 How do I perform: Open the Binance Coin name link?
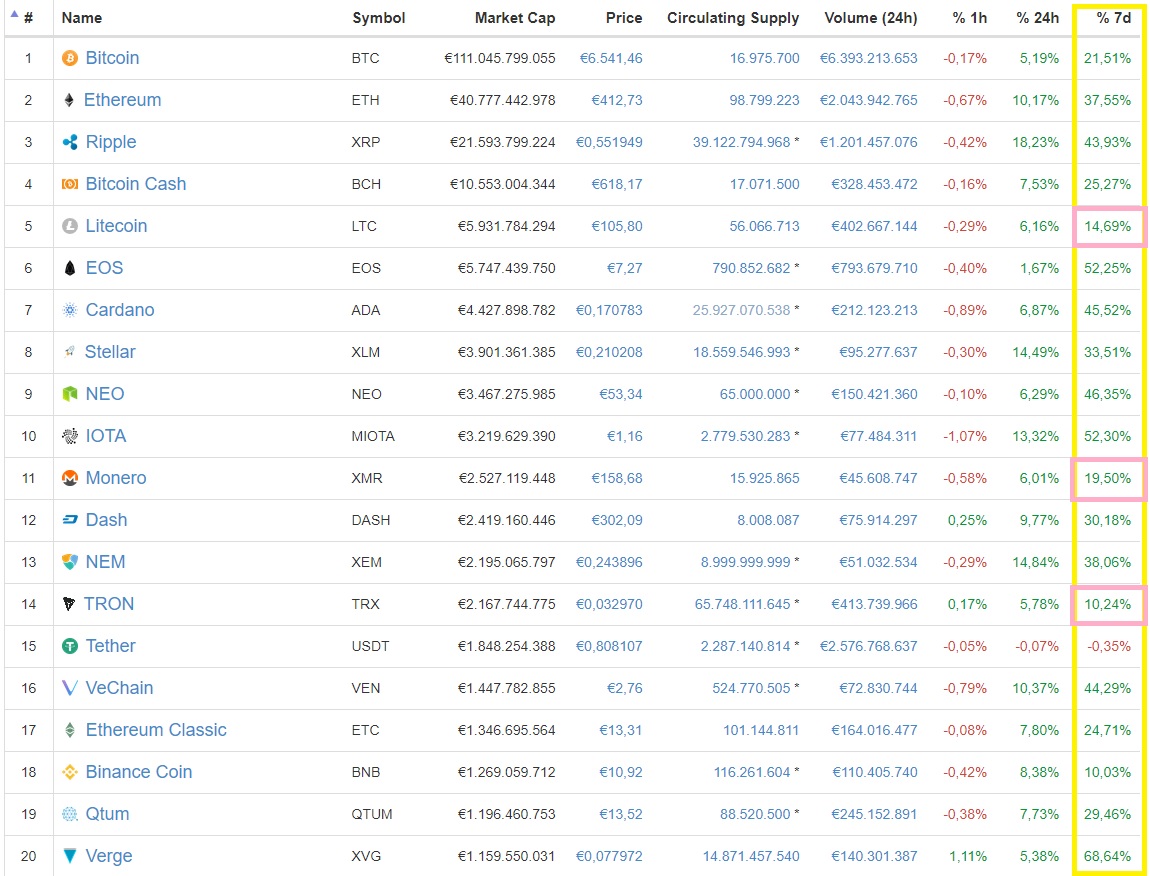[x=139, y=772]
